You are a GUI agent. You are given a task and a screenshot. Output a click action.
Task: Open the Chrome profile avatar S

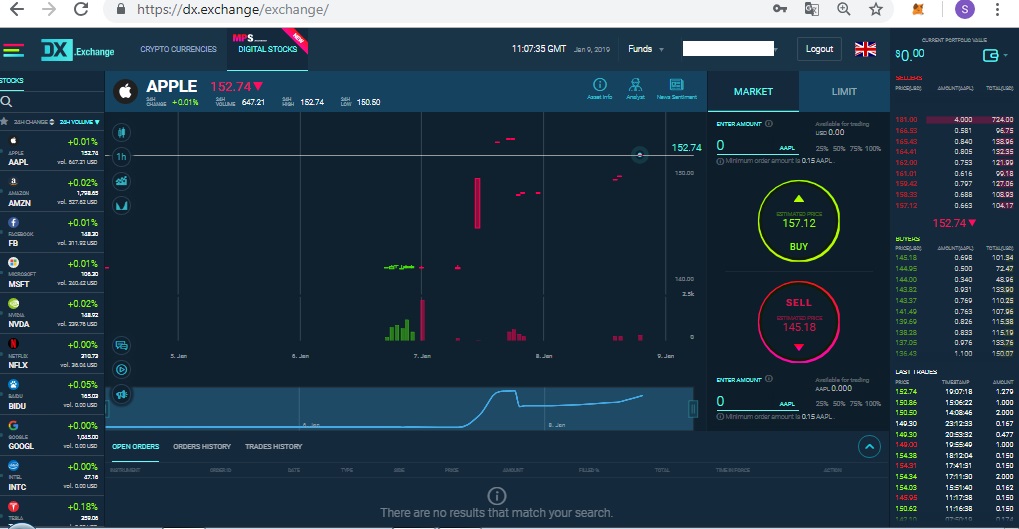[964, 9]
